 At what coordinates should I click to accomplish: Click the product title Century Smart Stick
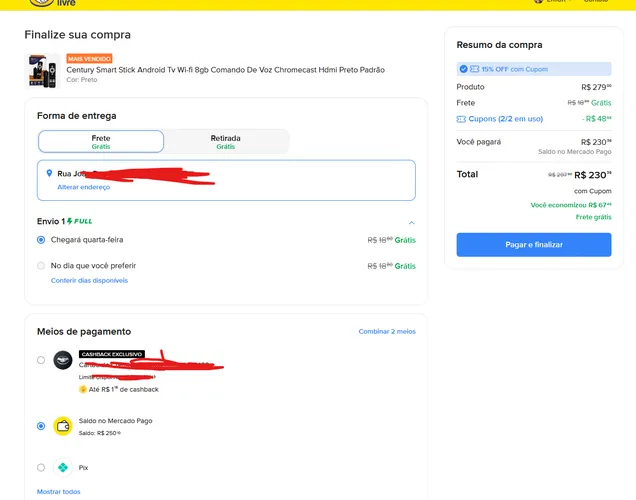(x=226, y=70)
